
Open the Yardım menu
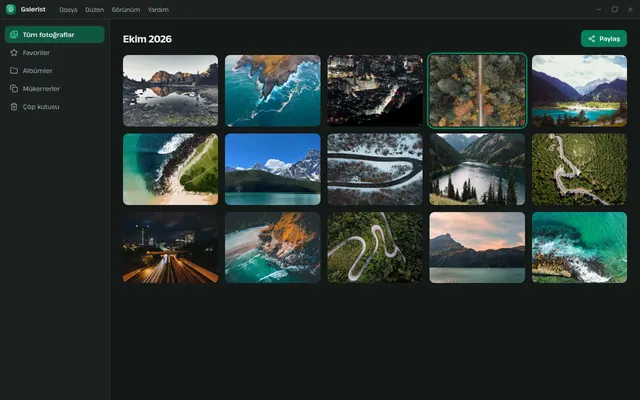click(158, 9)
